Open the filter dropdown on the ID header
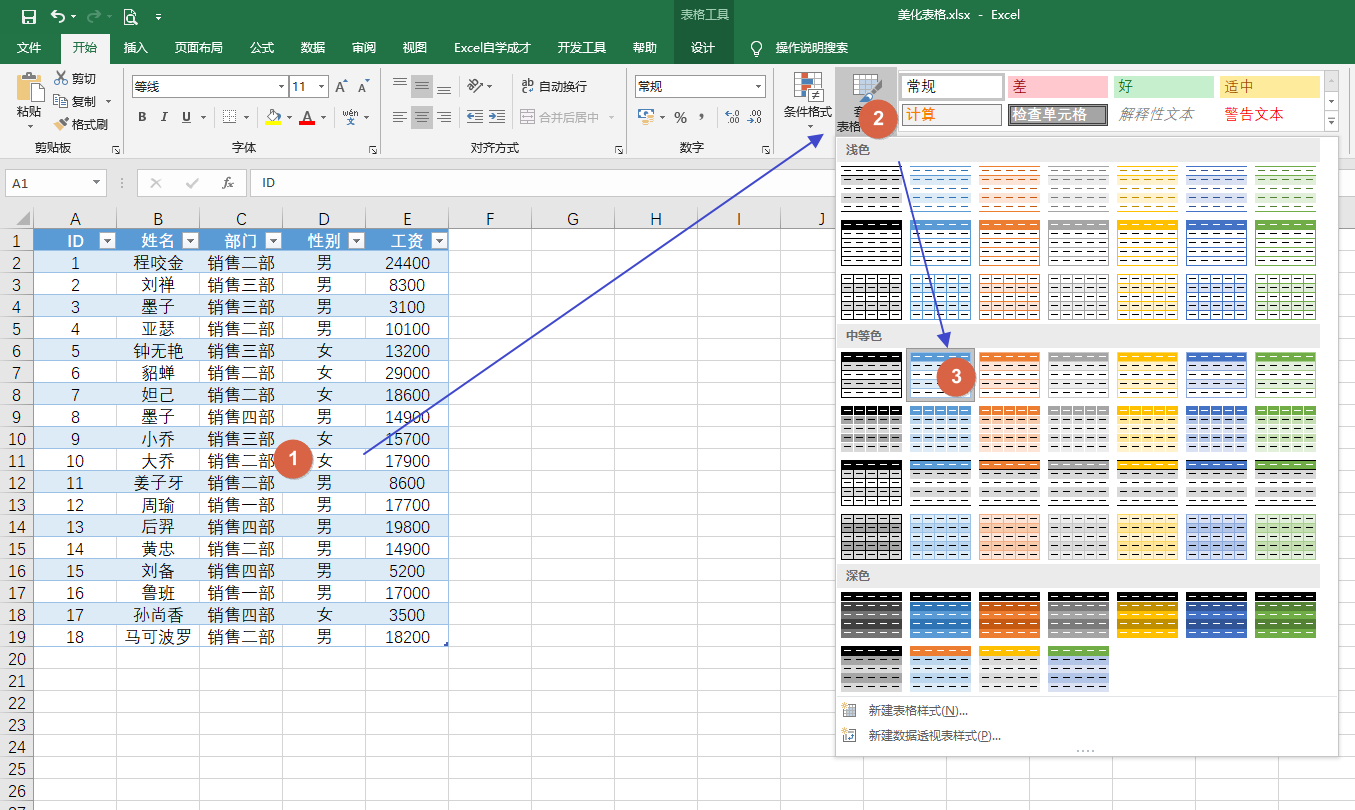The width and height of the screenshot is (1355, 810). pos(108,241)
